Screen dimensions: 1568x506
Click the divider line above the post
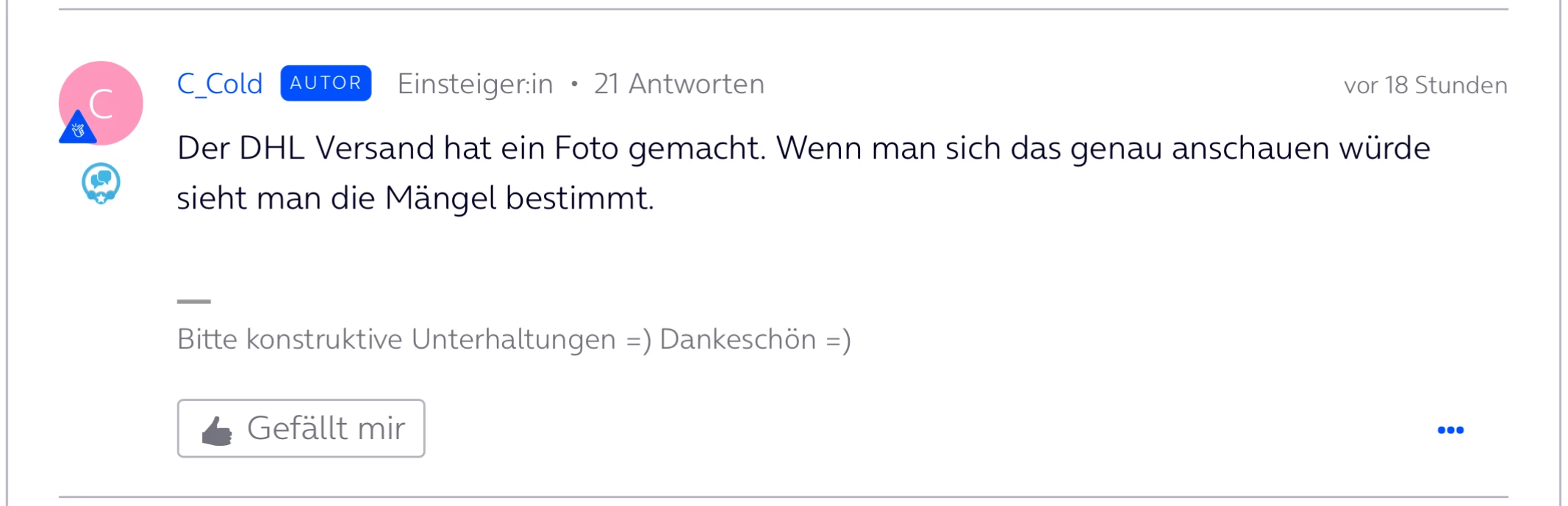click(x=783, y=10)
